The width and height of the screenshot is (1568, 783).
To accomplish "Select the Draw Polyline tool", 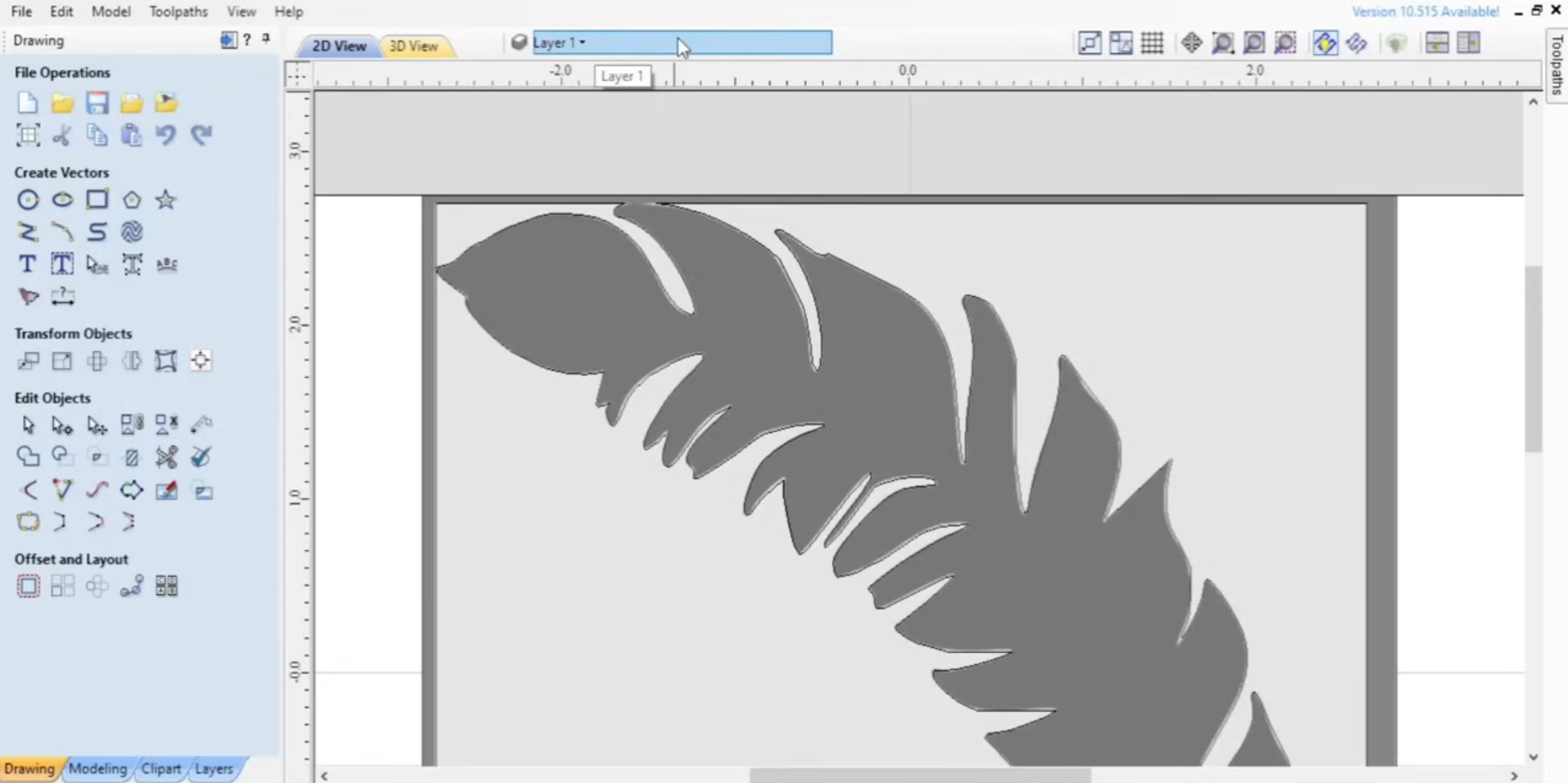I will (x=28, y=232).
